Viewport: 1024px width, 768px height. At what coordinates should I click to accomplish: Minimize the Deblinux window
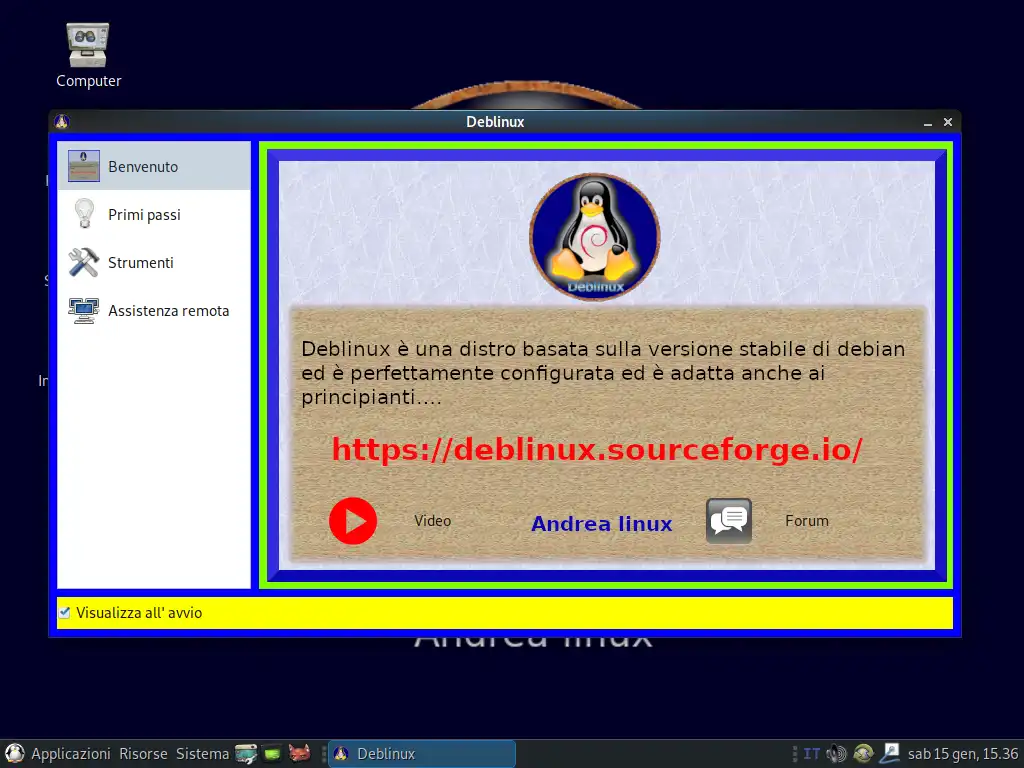click(927, 123)
